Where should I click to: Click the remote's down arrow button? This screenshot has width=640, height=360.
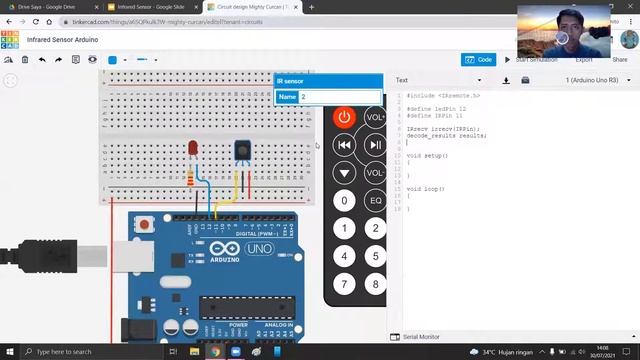coord(344,173)
